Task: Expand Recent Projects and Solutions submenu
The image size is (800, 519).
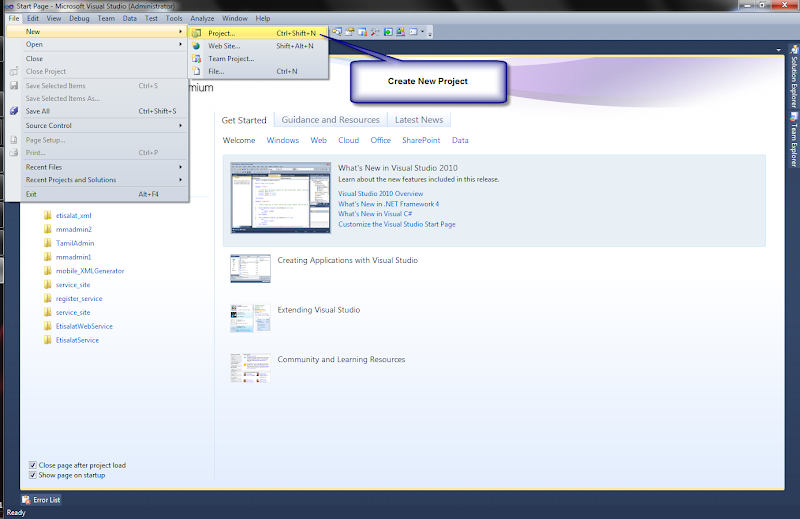Action: 97,180
